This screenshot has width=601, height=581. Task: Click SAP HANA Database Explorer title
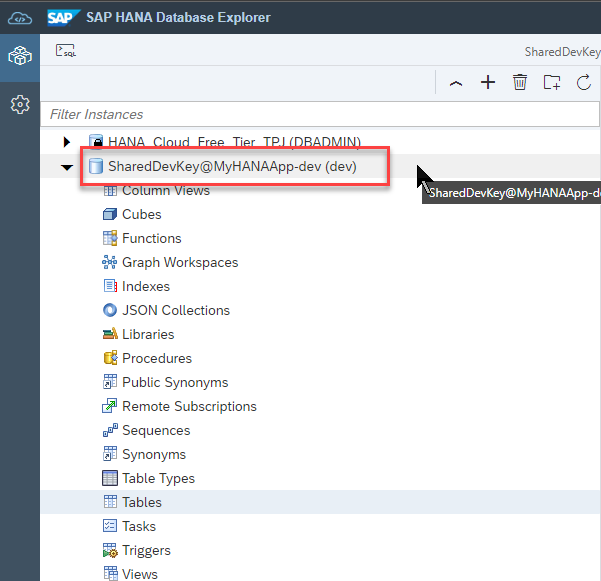coord(178,18)
